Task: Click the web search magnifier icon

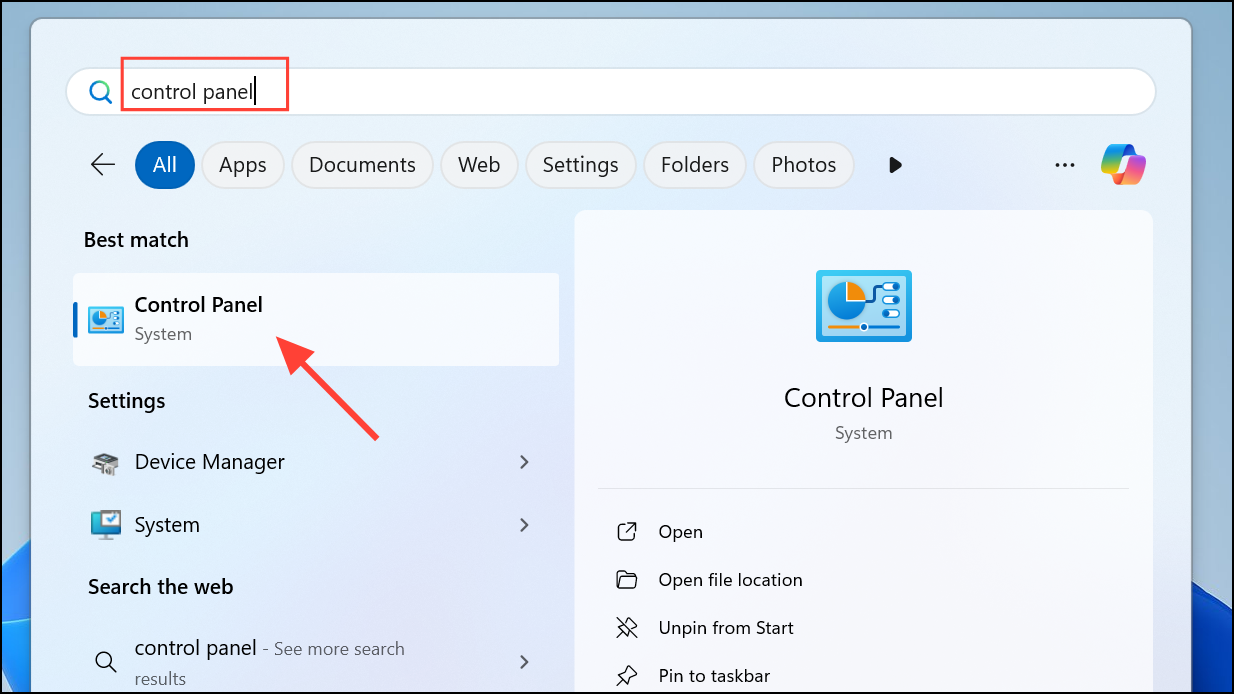Action: (105, 661)
